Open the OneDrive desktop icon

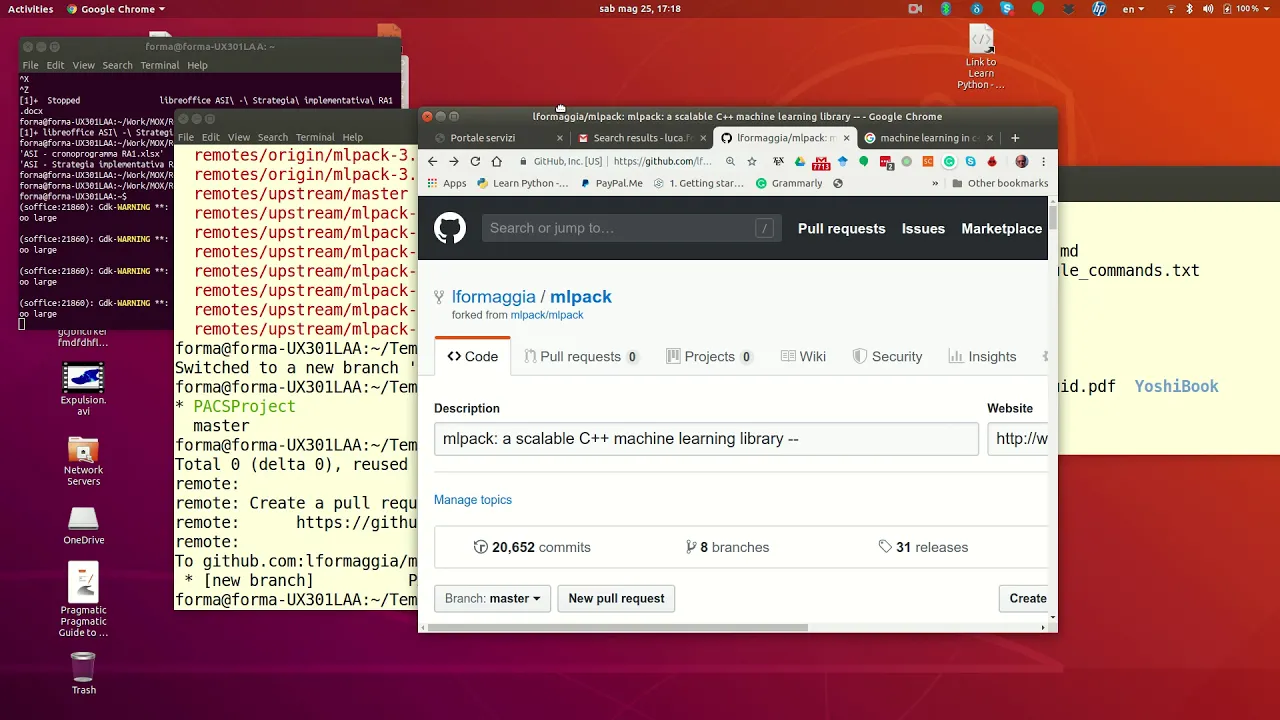(x=83, y=525)
